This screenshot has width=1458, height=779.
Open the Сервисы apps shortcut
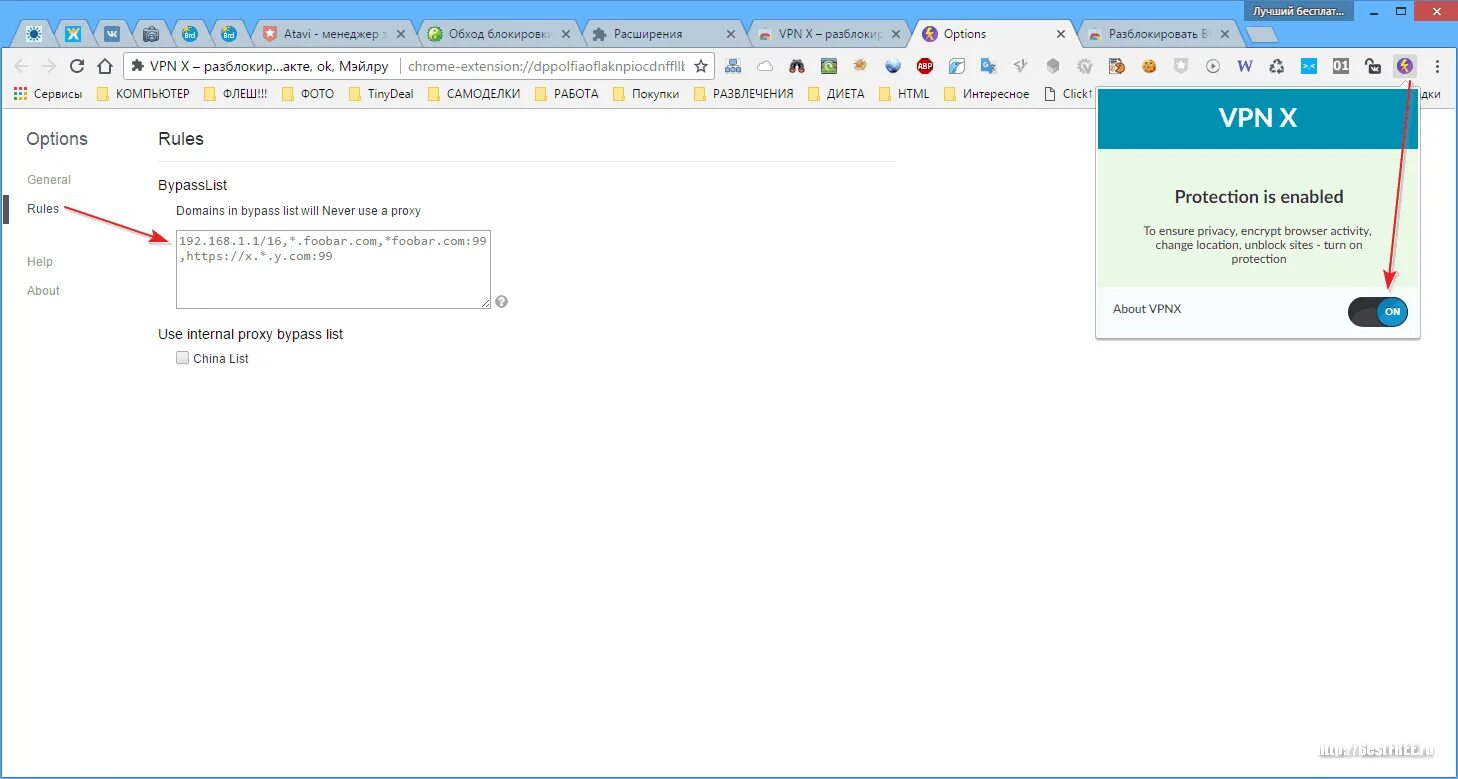[x=49, y=94]
